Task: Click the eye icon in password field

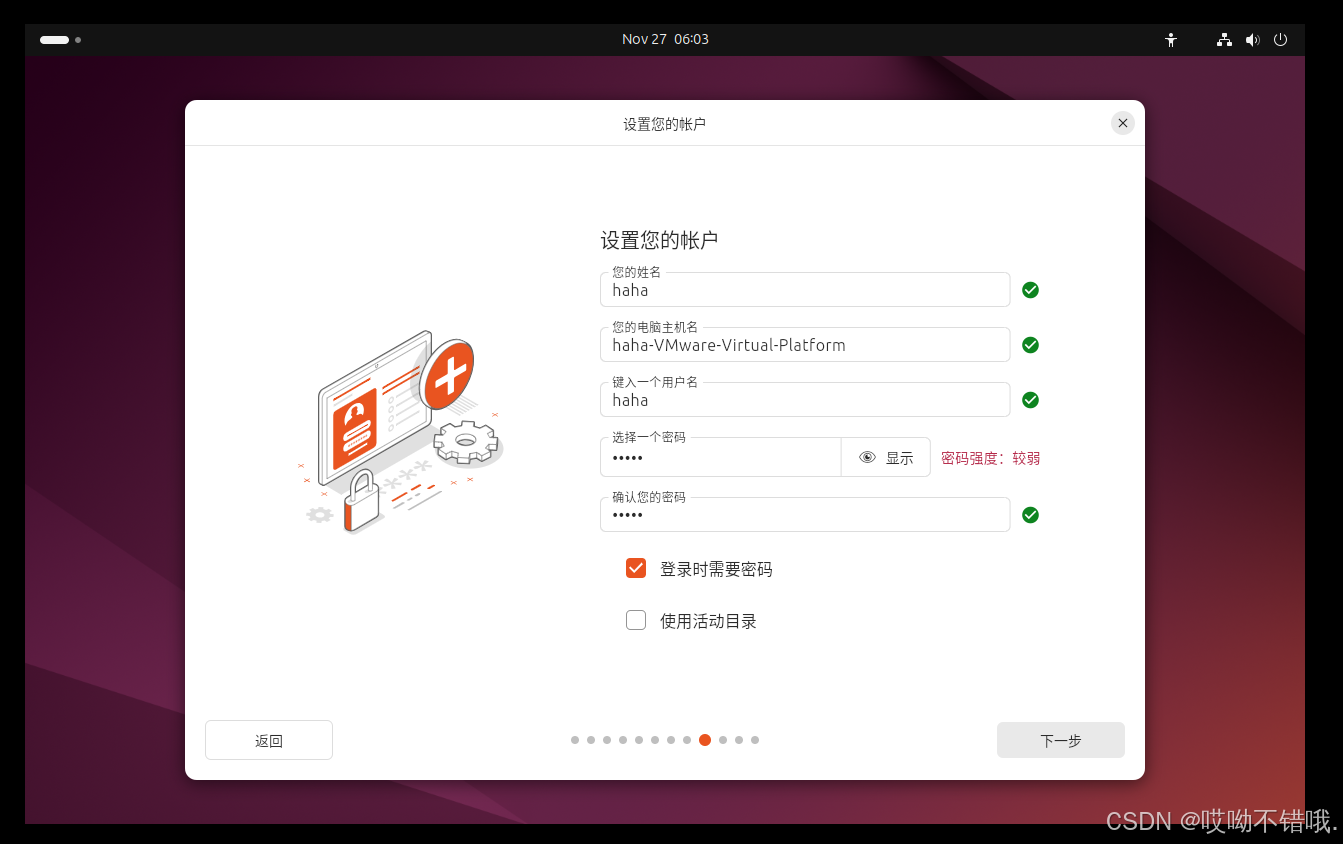Action: click(867, 458)
